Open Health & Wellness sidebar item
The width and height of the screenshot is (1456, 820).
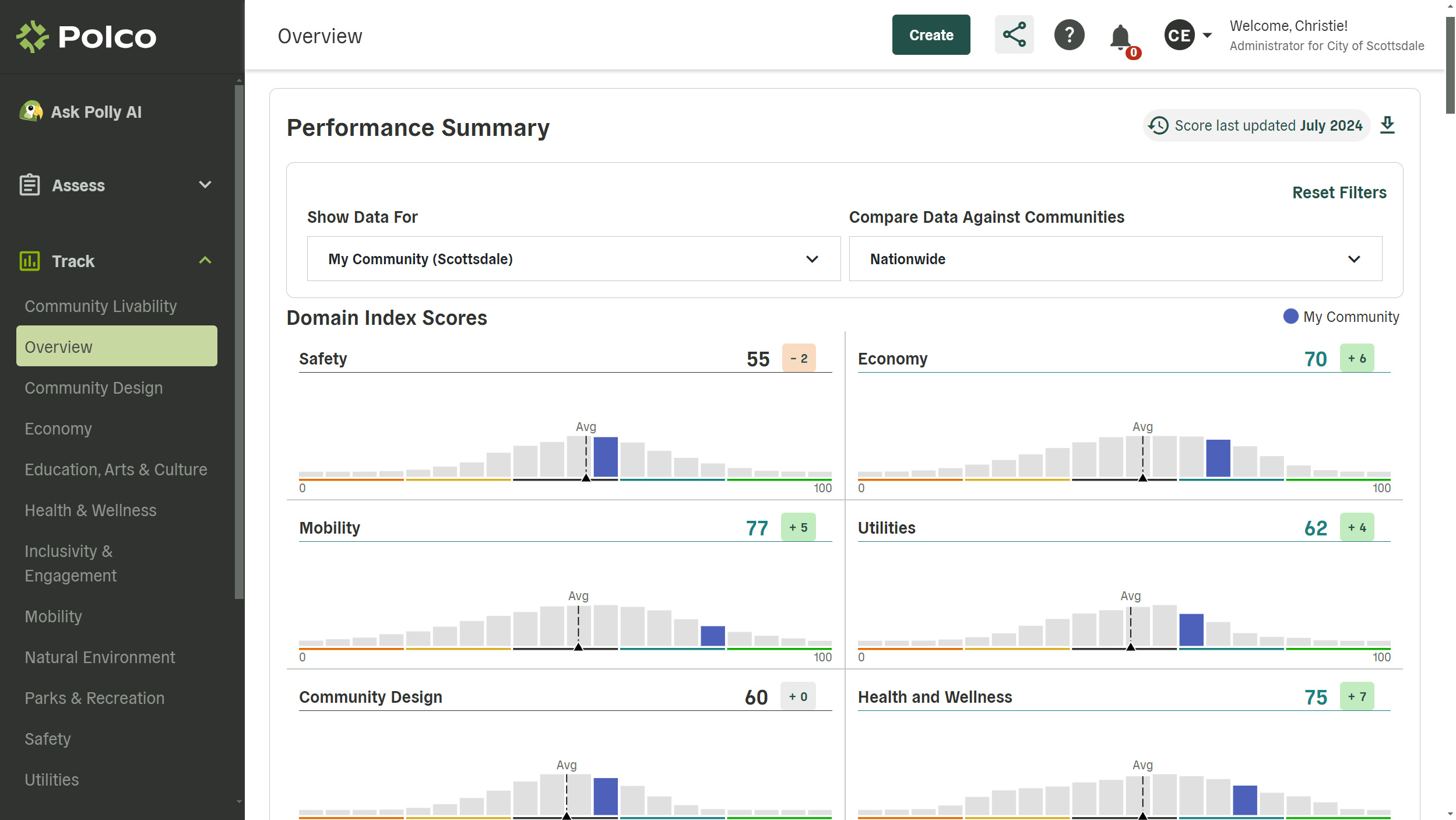[x=90, y=510]
